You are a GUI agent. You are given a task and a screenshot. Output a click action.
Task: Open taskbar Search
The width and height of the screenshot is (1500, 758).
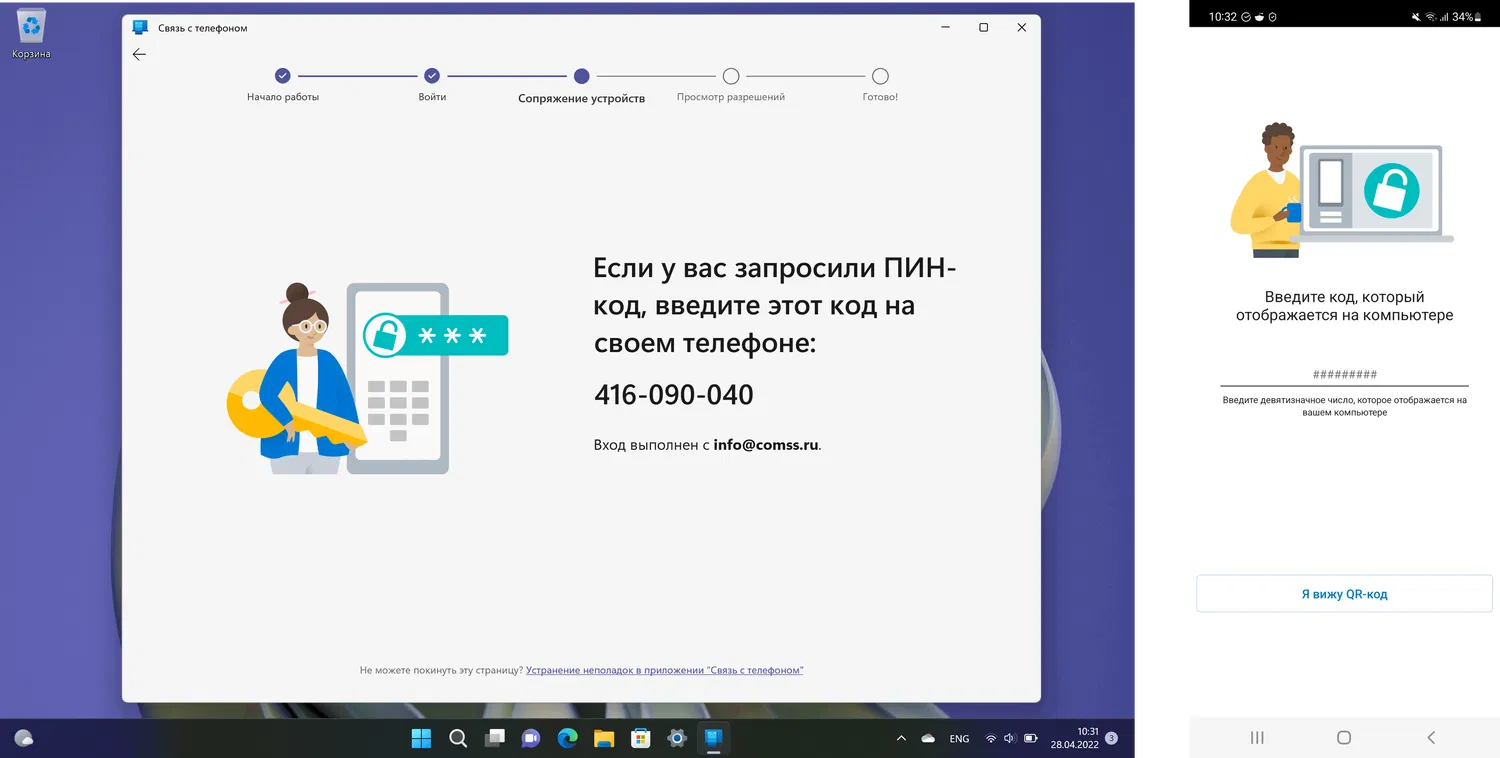458,738
